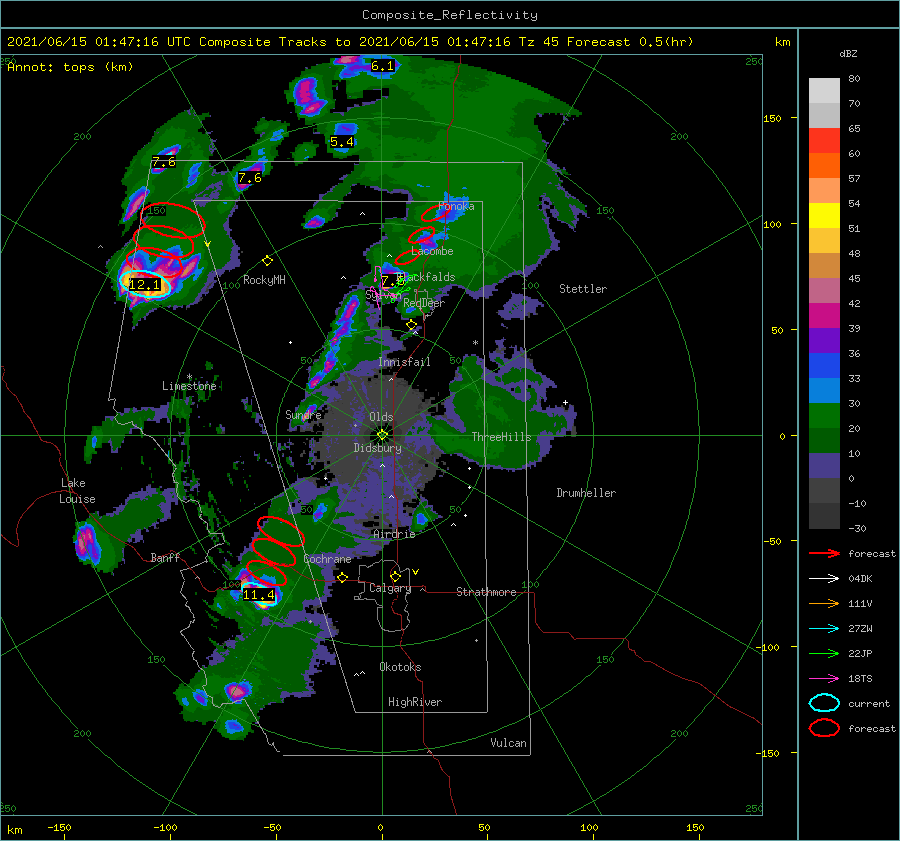Click the Calgary city label

click(x=390, y=588)
